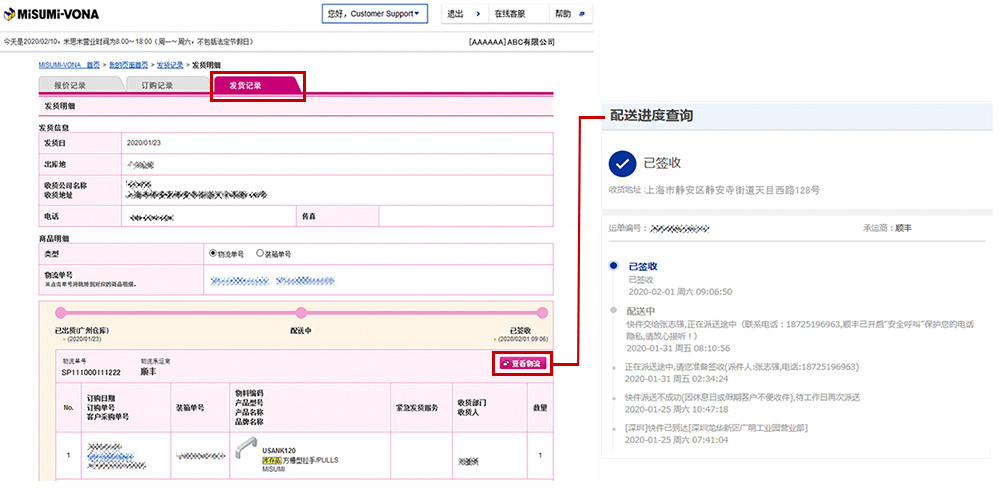Screen dimensions: 1000x491
Task: Click logistics number SP111000111222
Action: pyautogui.click(x=91, y=372)
